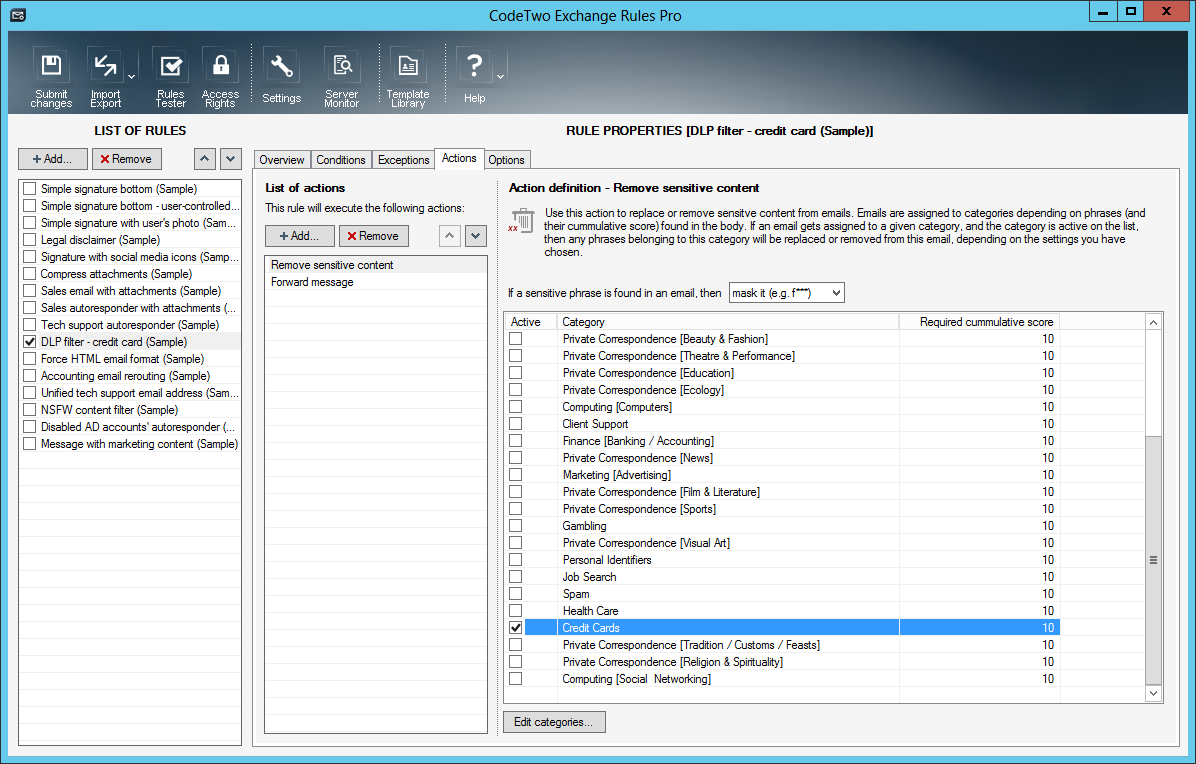Switch to the Conditions tab
The image size is (1196, 764).
click(341, 159)
